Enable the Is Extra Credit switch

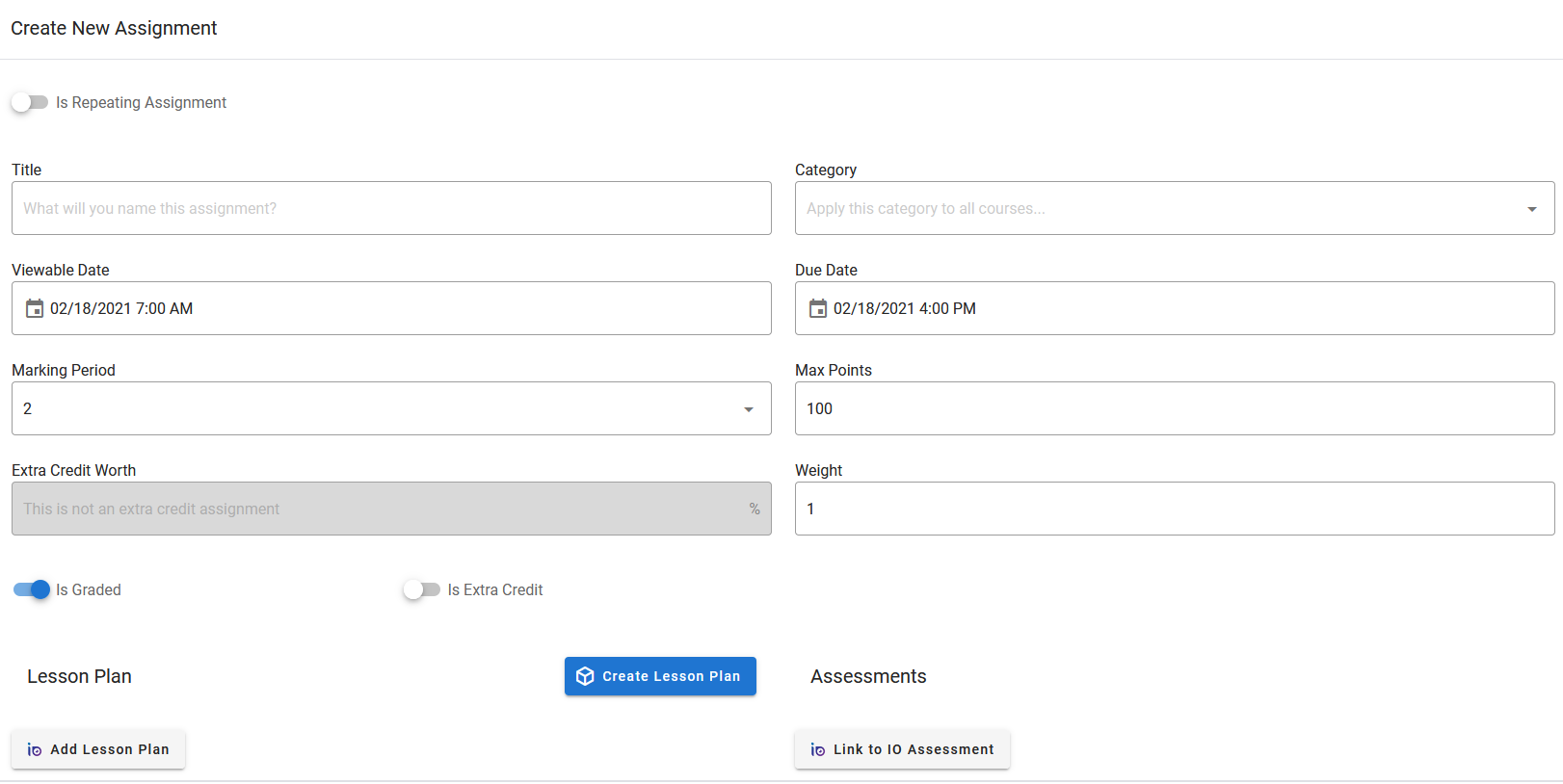pos(422,589)
